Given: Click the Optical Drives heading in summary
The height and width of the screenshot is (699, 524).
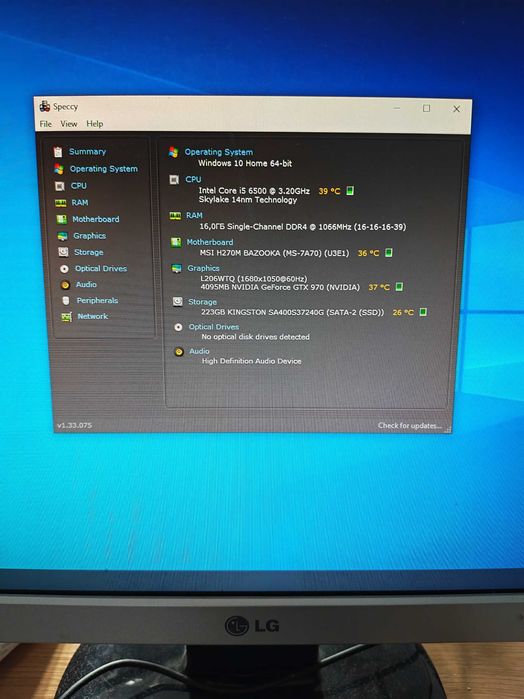Looking at the screenshot, I should click(x=214, y=327).
